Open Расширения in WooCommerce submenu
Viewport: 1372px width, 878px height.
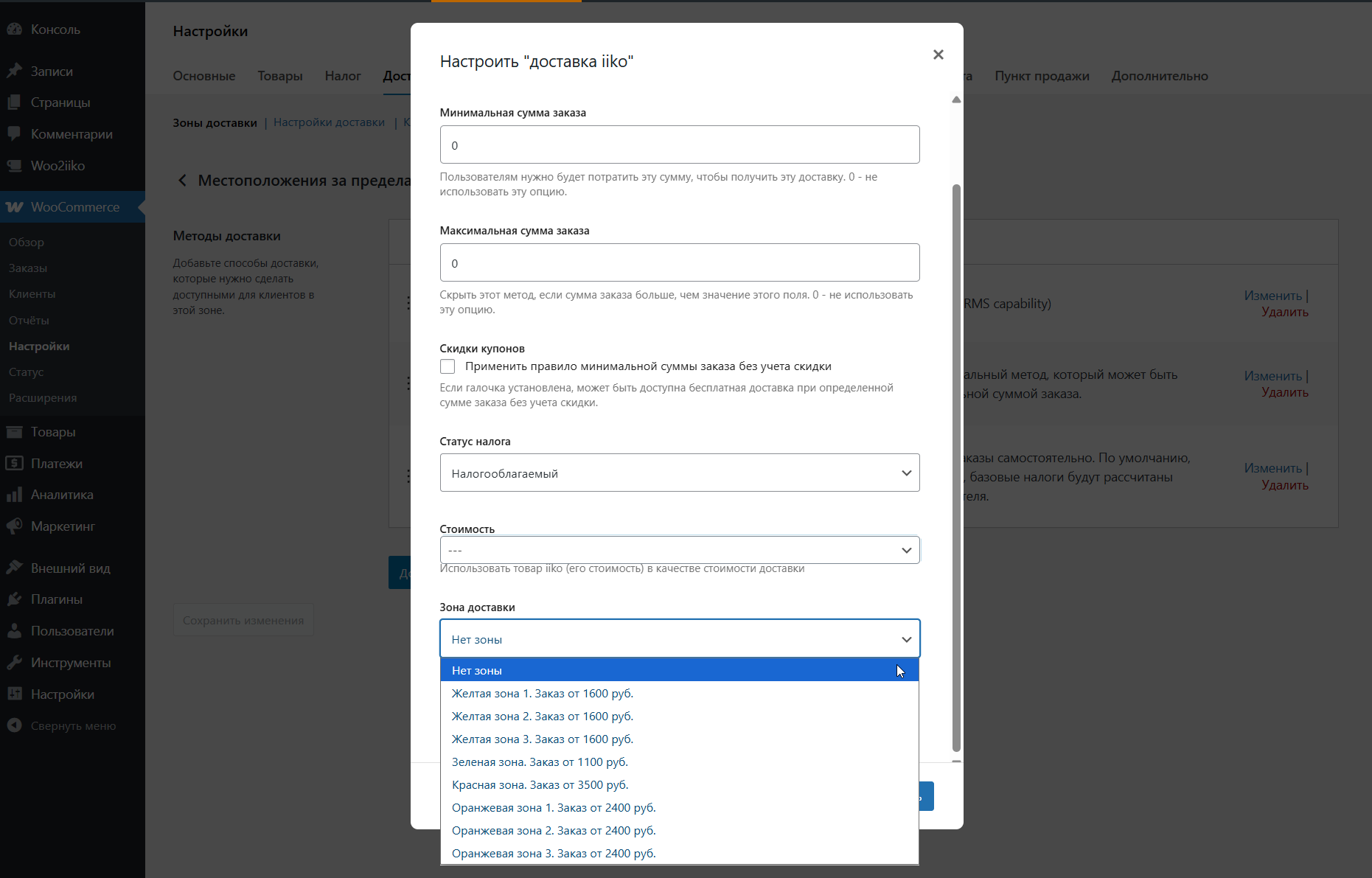43,397
